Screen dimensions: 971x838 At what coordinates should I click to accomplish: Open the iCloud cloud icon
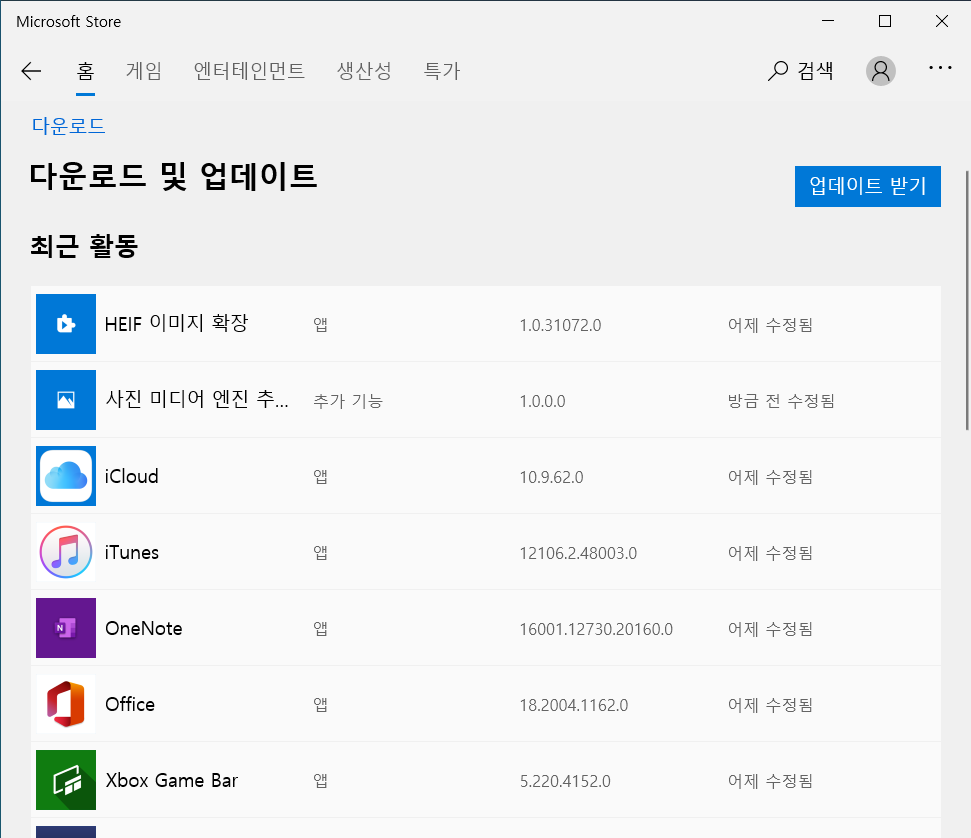(66, 476)
